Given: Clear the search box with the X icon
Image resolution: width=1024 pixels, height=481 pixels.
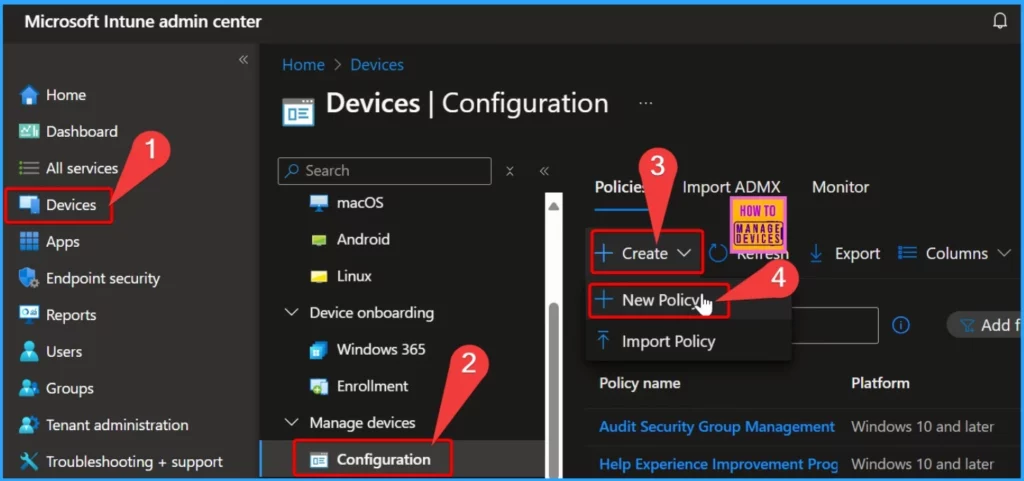Looking at the screenshot, I should [510, 171].
